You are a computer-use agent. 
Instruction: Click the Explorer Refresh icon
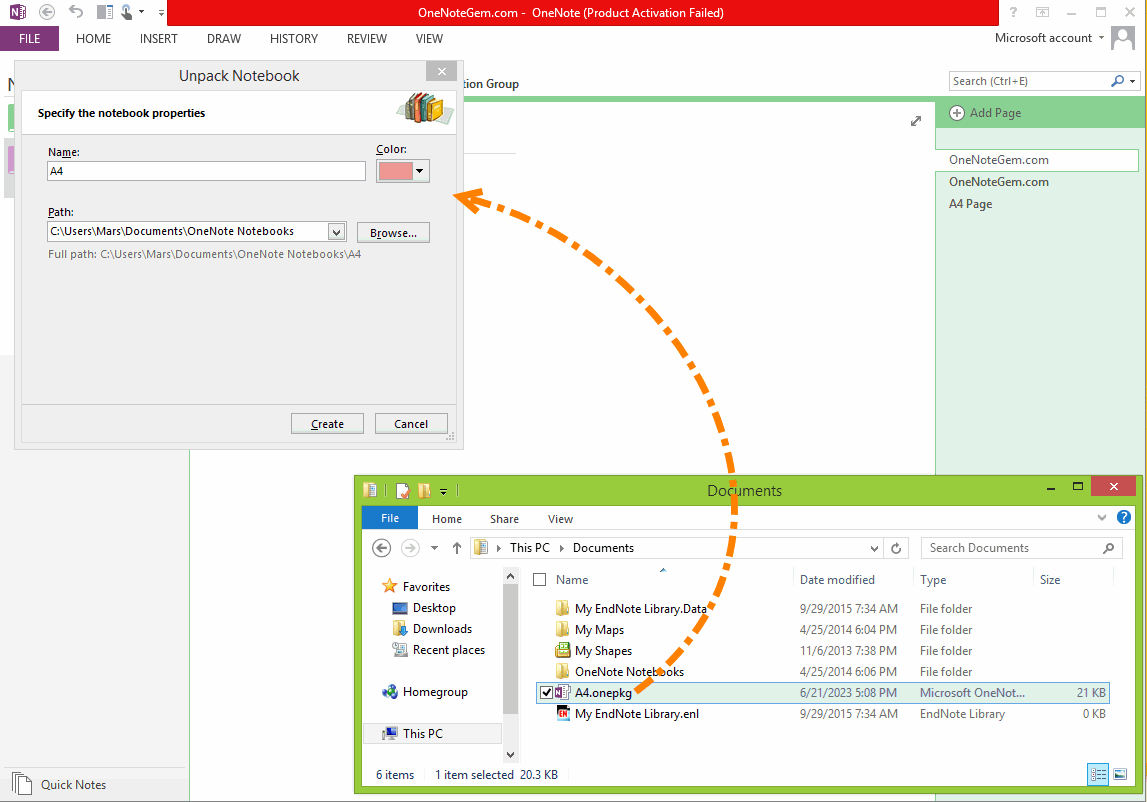[896, 548]
